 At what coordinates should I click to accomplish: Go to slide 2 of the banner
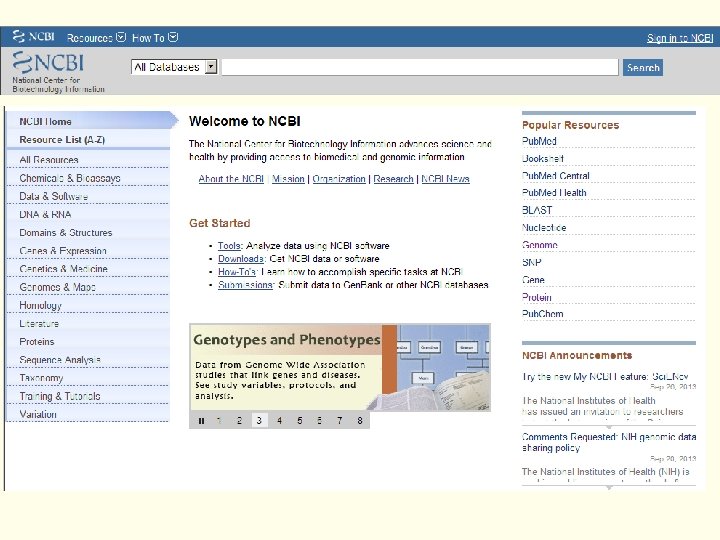coord(239,421)
